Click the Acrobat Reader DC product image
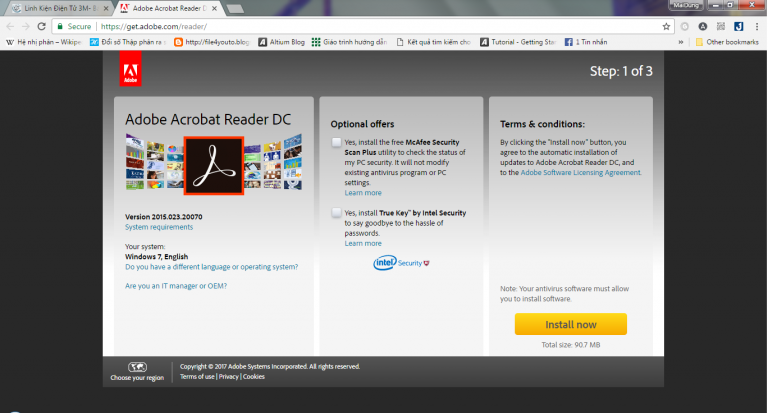The image size is (768, 413). pos(214,165)
